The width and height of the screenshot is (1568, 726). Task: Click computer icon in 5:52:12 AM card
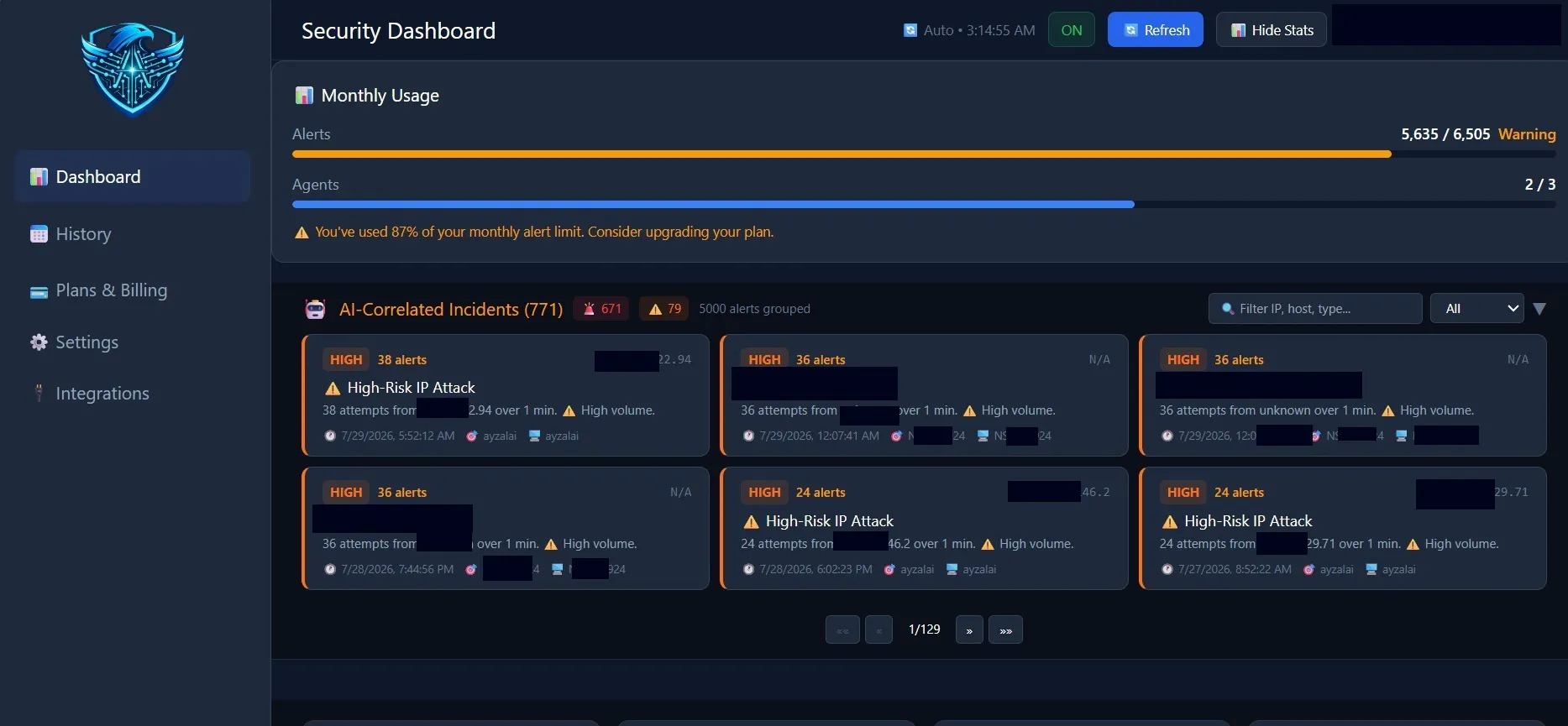point(534,436)
